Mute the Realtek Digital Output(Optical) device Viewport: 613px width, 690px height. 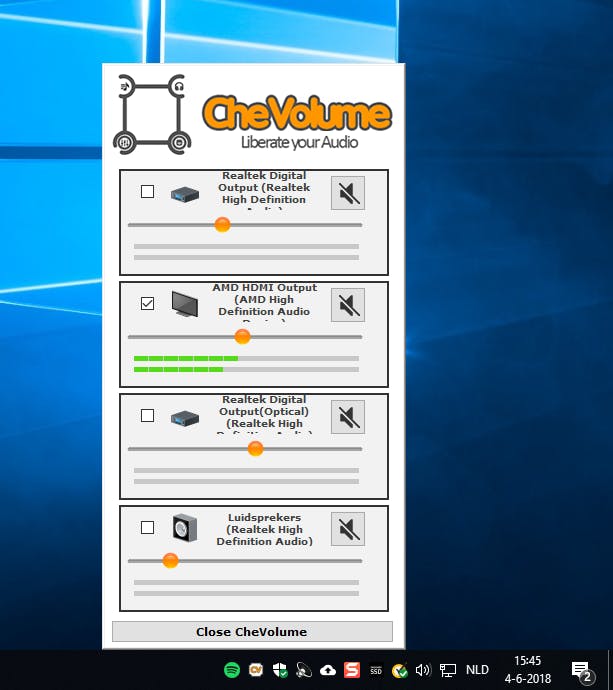click(348, 417)
